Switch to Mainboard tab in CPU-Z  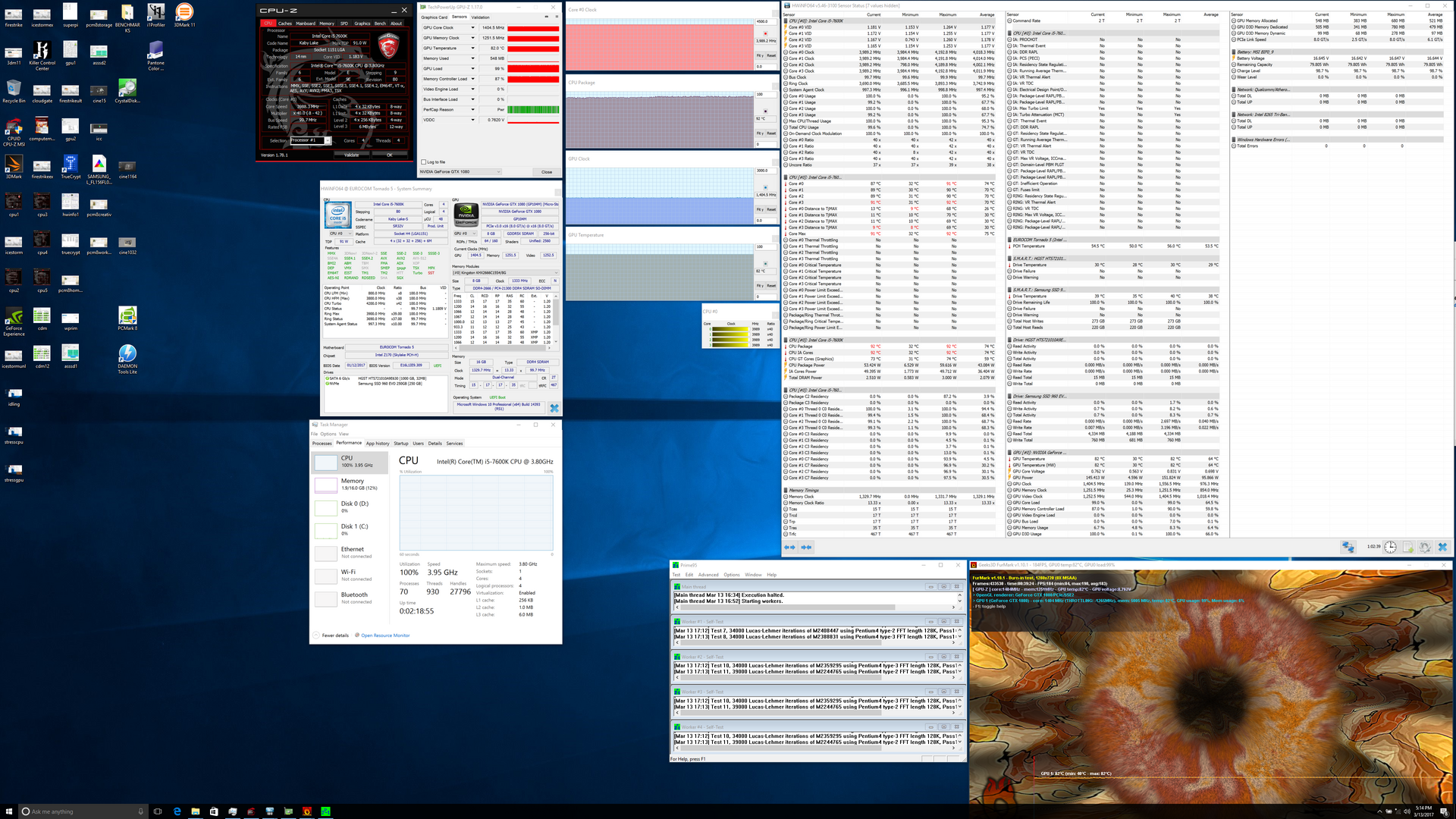[x=306, y=24]
